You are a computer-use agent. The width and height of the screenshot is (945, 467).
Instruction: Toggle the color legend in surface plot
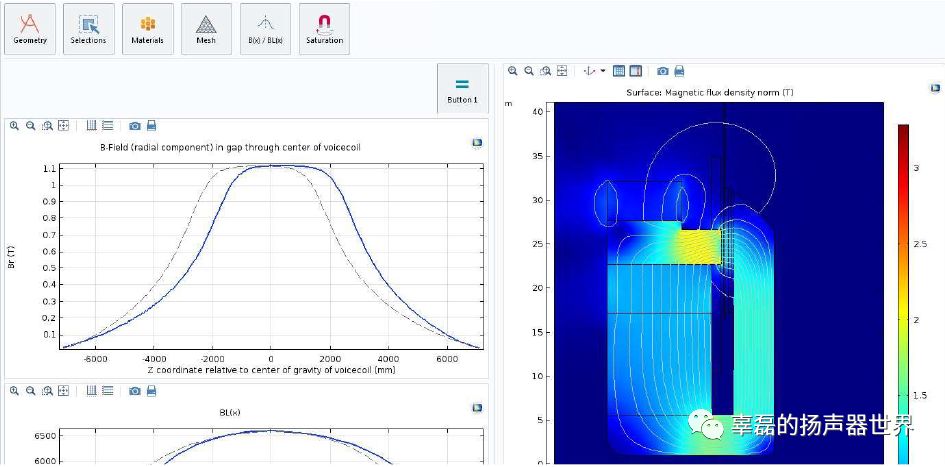635,71
